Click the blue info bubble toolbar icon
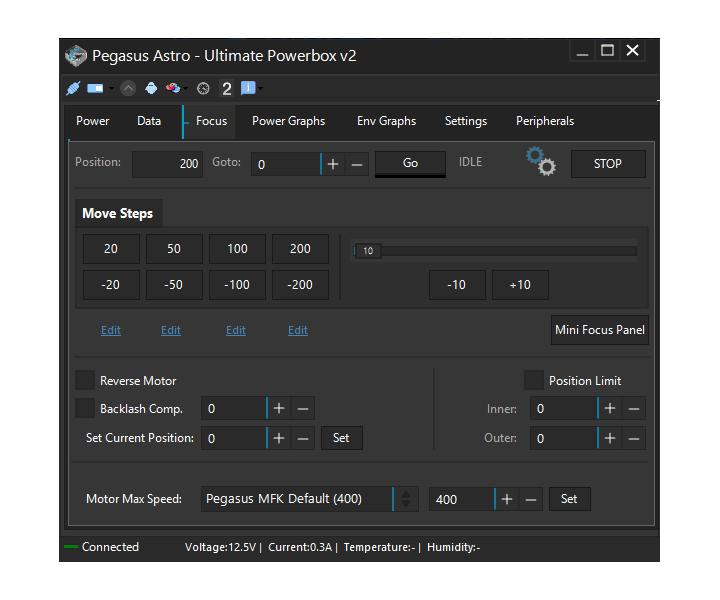This screenshot has width=720, height=600. point(247,88)
